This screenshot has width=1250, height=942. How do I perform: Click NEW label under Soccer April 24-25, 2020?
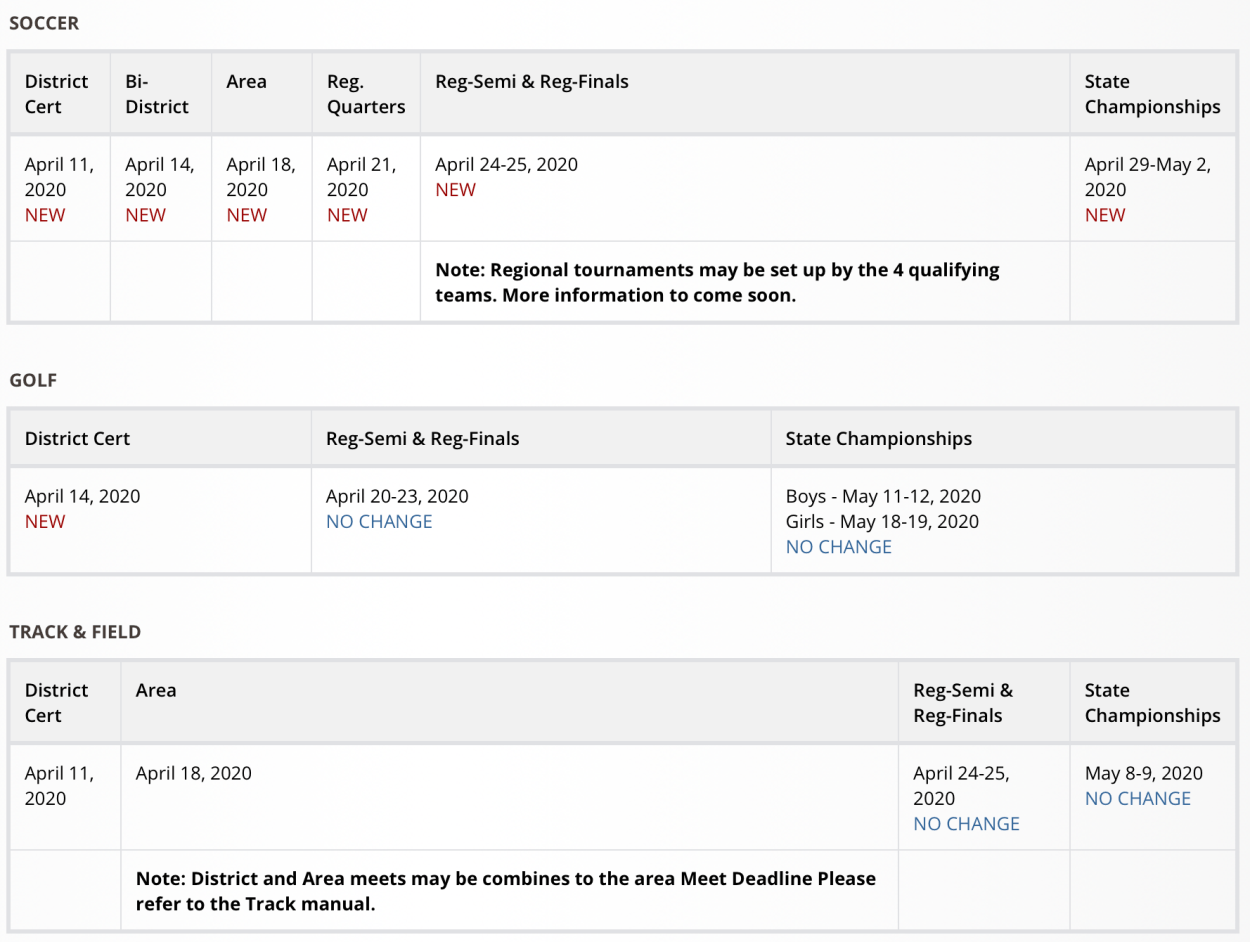[x=455, y=190]
